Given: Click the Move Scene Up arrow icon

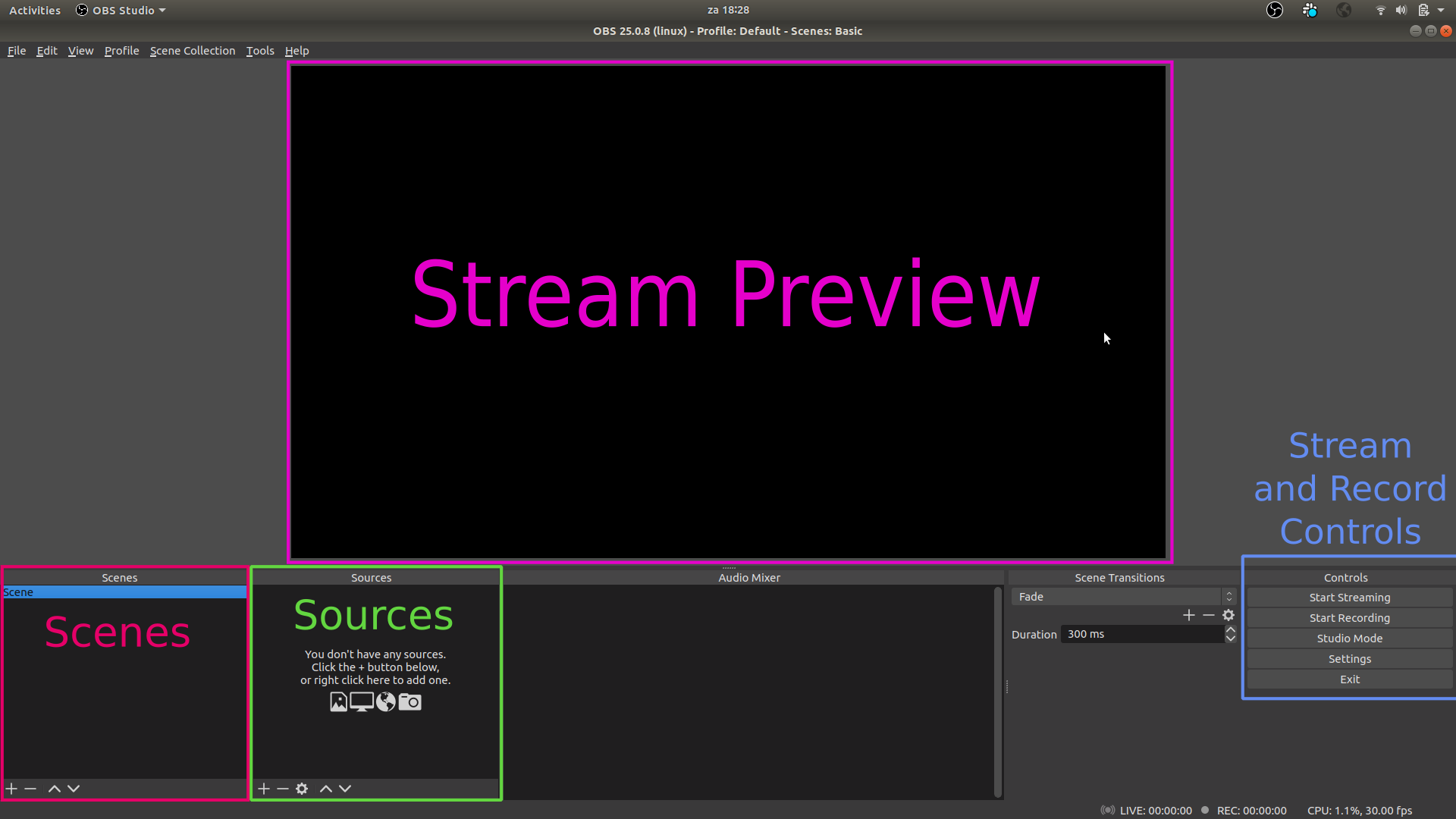Looking at the screenshot, I should pos(54,788).
